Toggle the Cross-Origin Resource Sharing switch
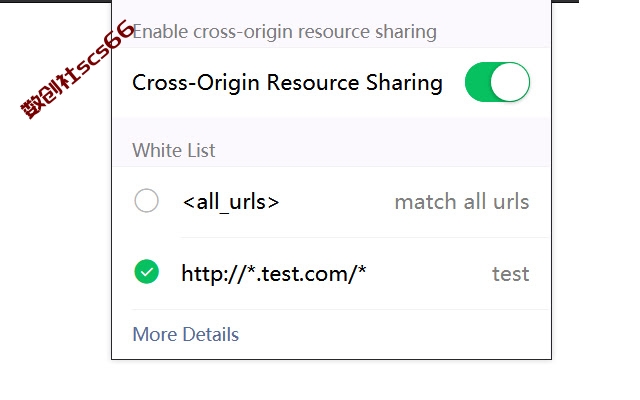The height and width of the screenshot is (400, 640). click(x=497, y=82)
